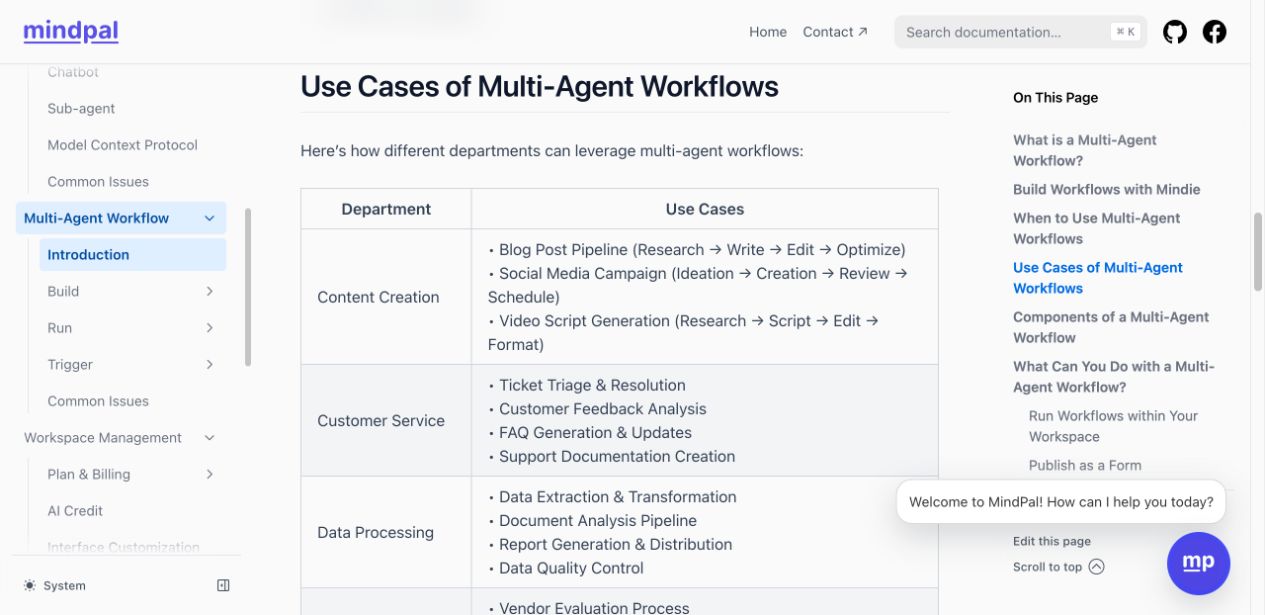The height and width of the screenshot is (615, 1265).
Task: Click the Edit this page link
Action: click(1052, 541)
